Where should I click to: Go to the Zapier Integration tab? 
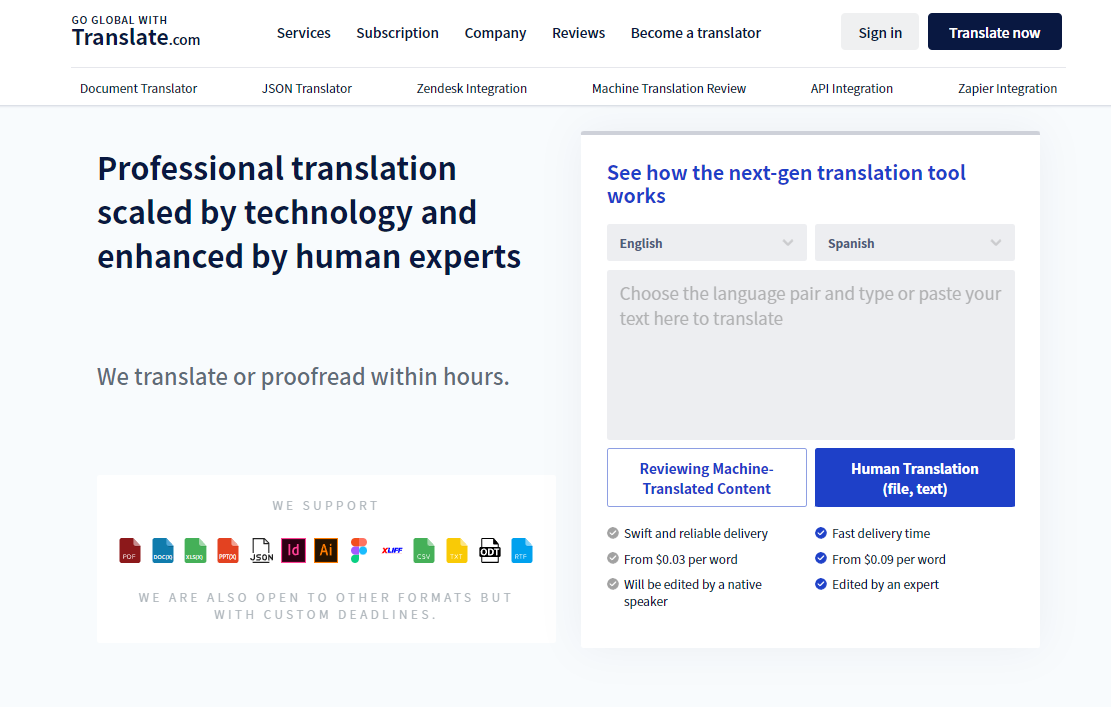(1007, 88)
